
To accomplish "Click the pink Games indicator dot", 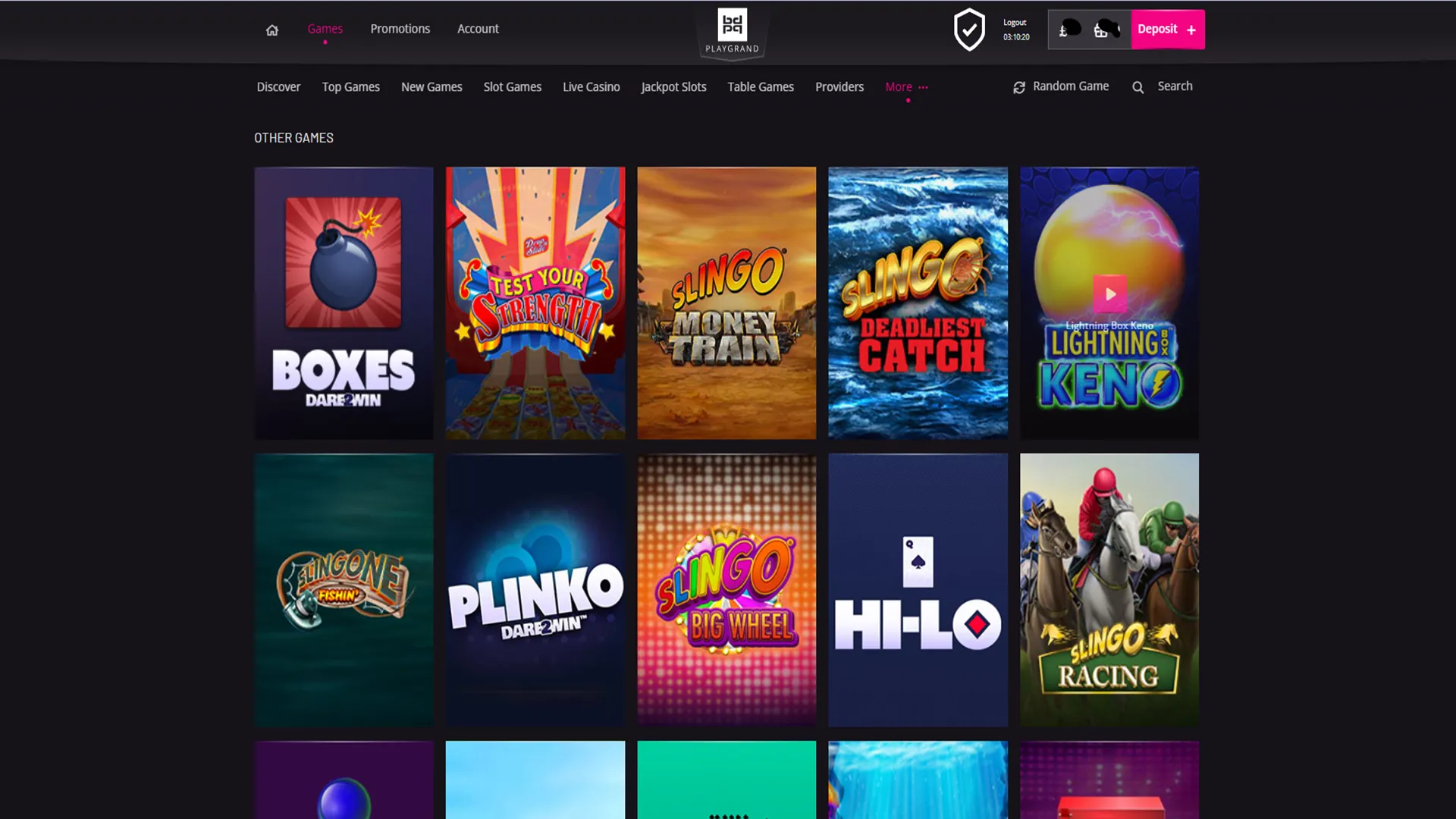I will click(x=325, y=42).
